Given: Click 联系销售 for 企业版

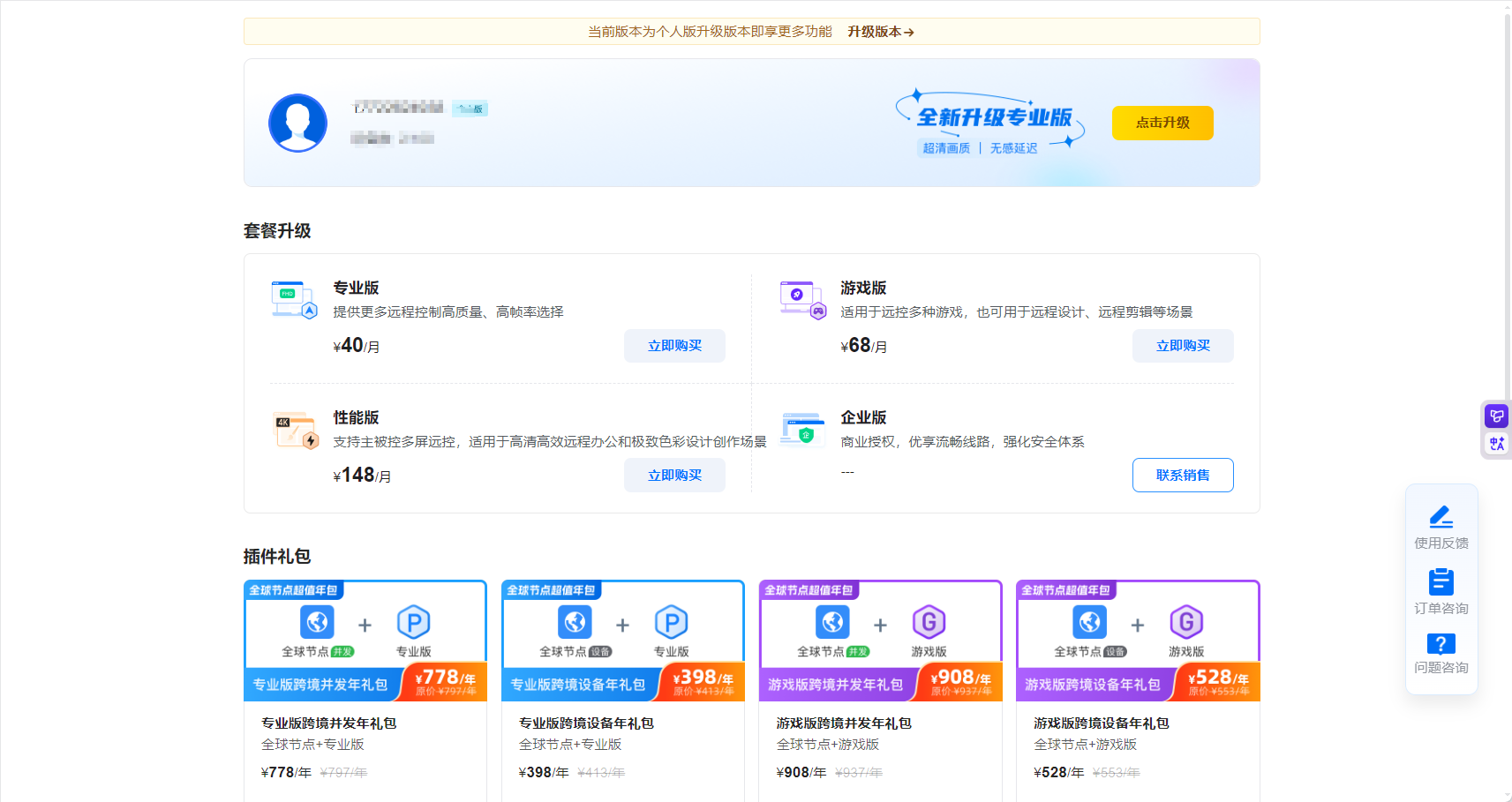Looking at the screenshot, I should [x=1183, y=475].
